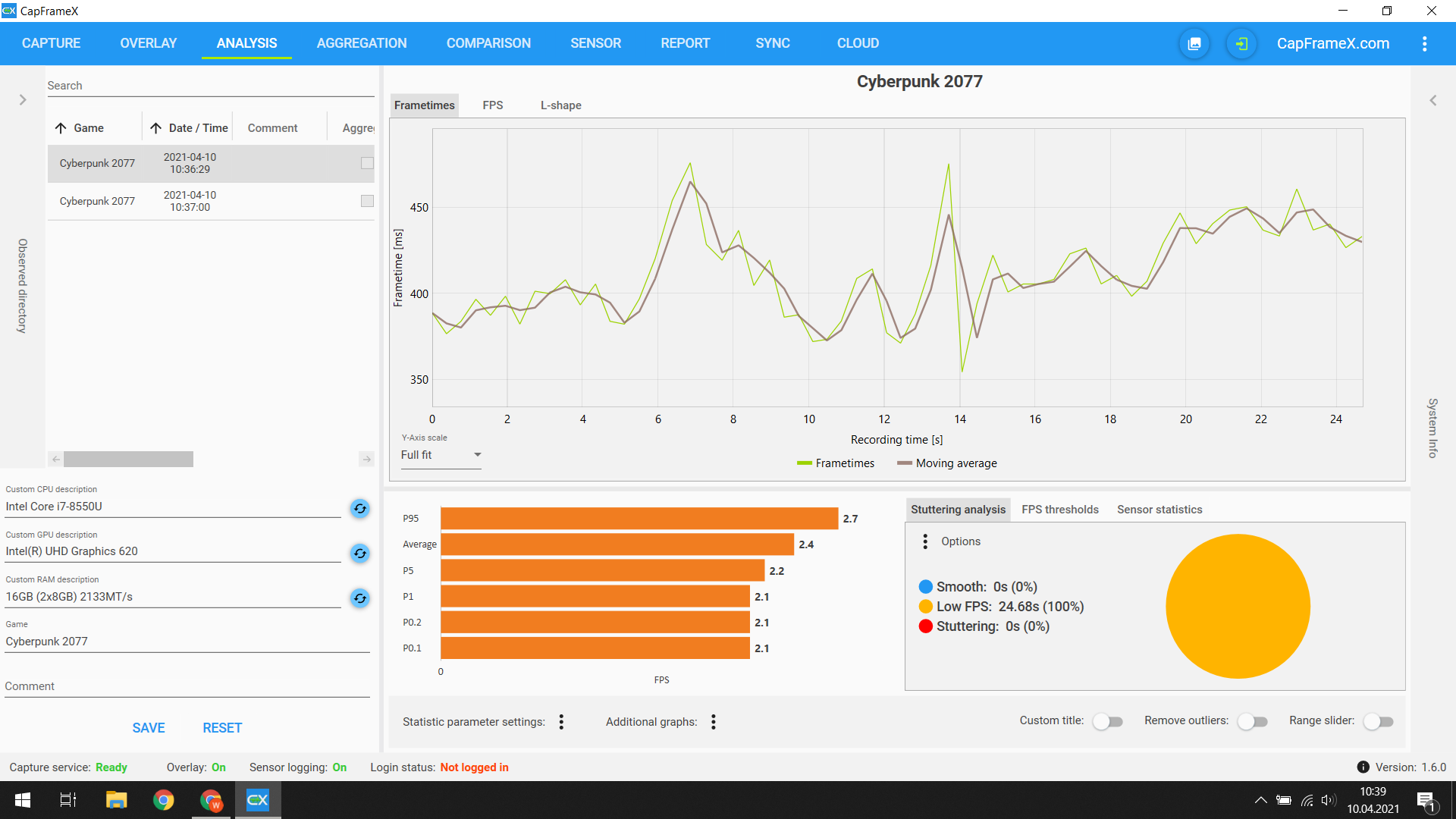Open stuttering analysis Options menu
1456x819 pixels.
pyautogui.click(x=925, y=541)
